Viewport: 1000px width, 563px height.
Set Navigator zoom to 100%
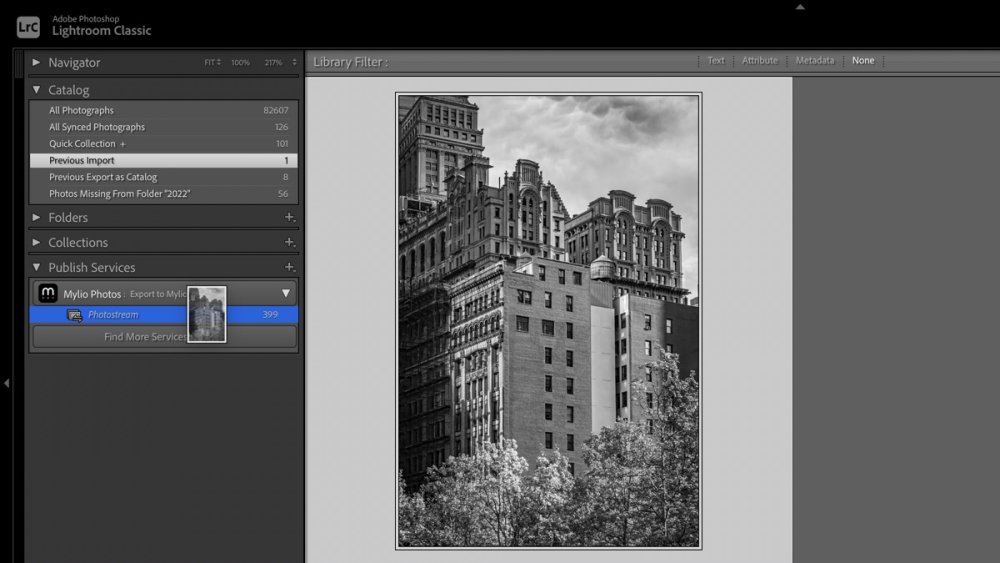[x=240, y=63]
